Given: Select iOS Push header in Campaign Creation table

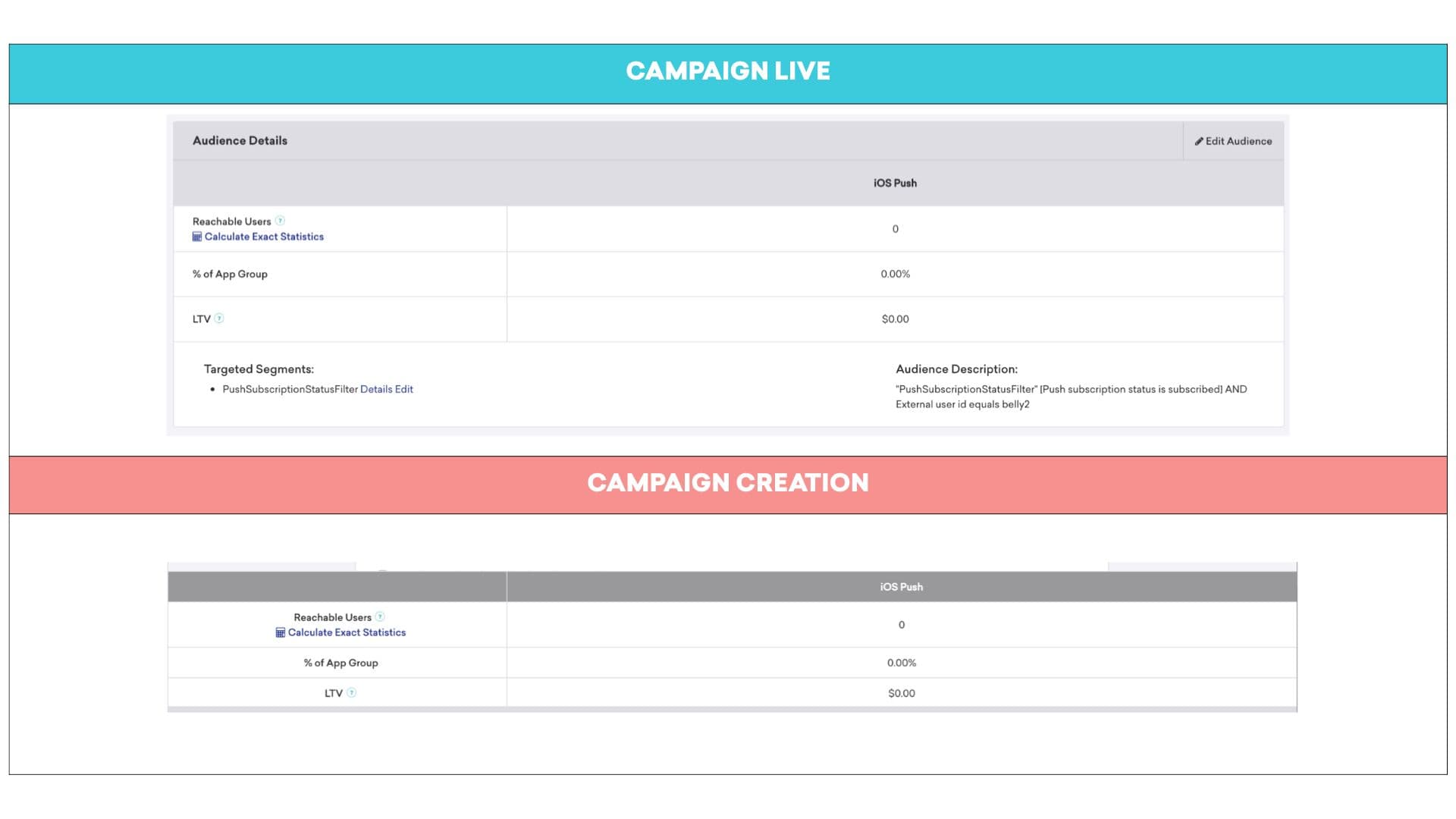Looking at the screenshot, I should [x=901, y=587].
